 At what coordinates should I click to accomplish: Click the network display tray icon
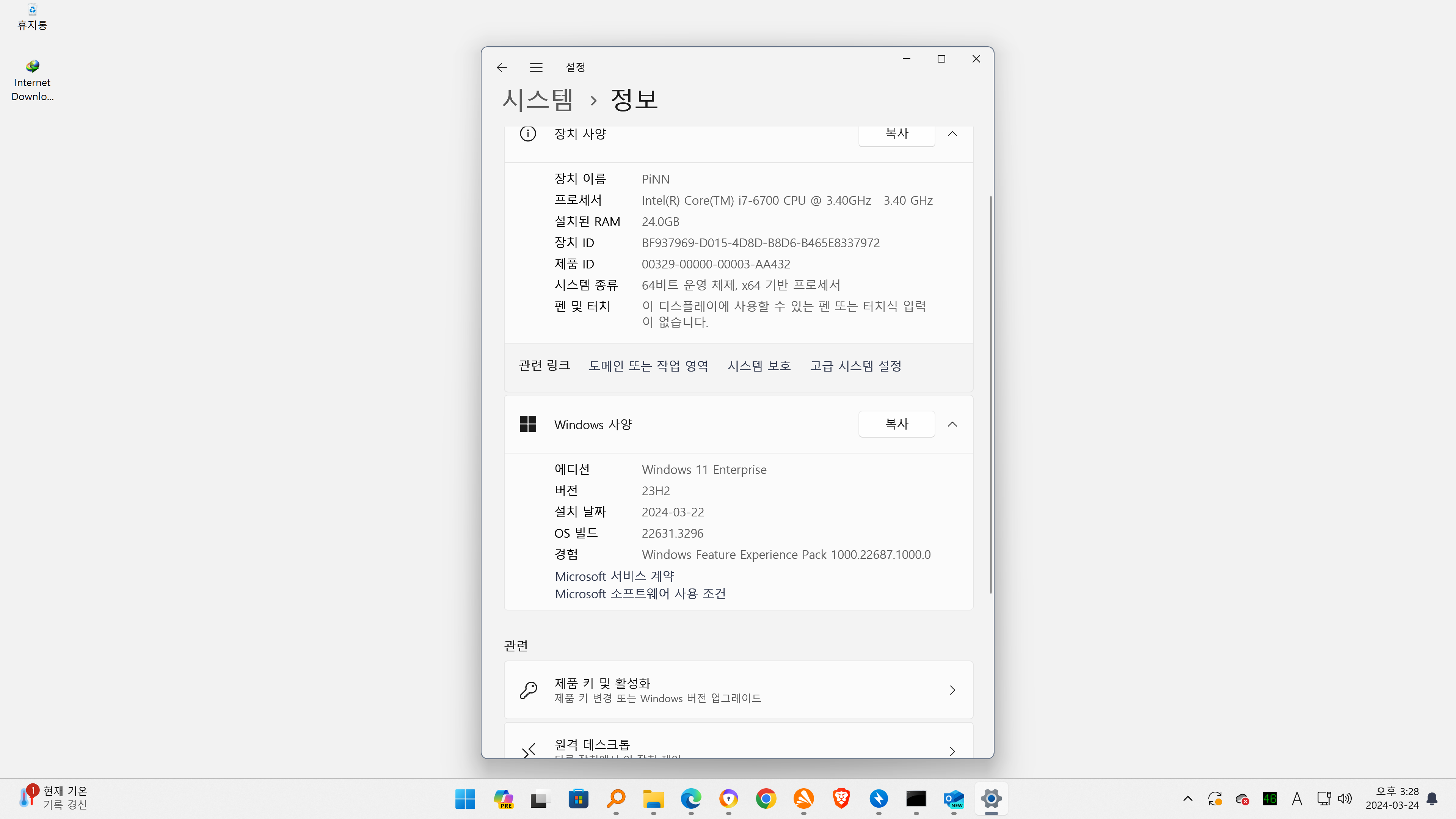click(1324, 799)
